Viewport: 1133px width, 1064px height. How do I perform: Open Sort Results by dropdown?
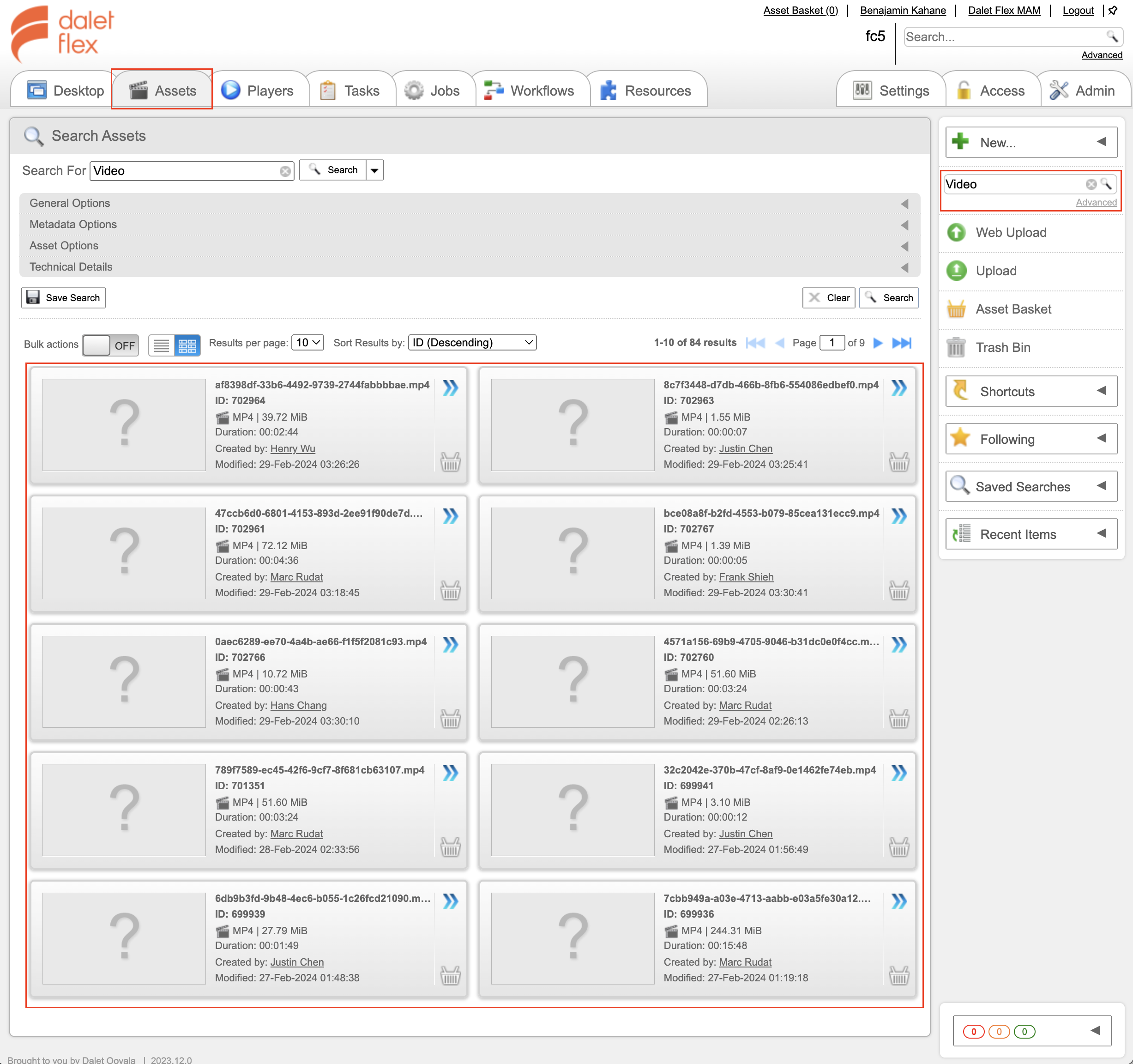(x=472, y=342)
